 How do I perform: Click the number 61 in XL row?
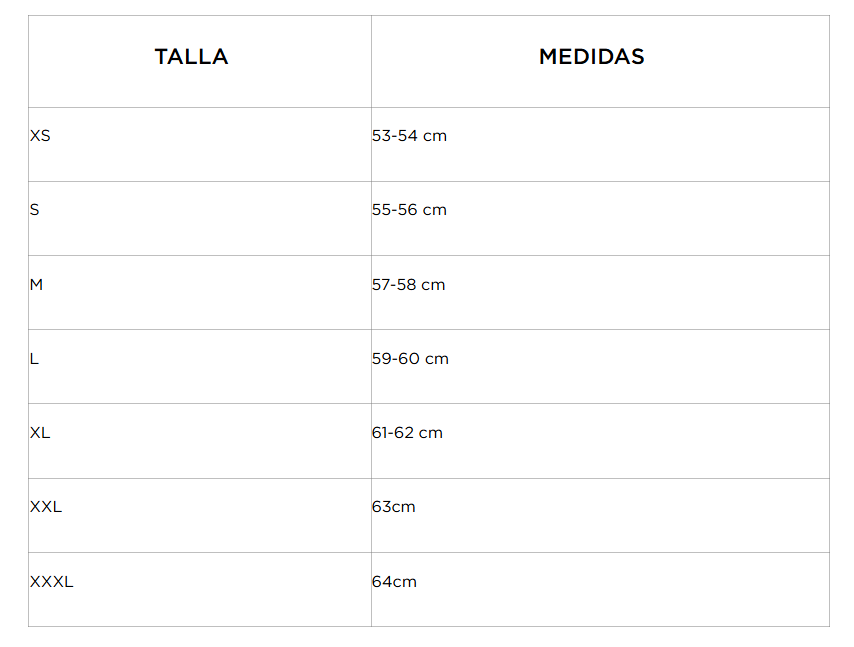point(380,433)
